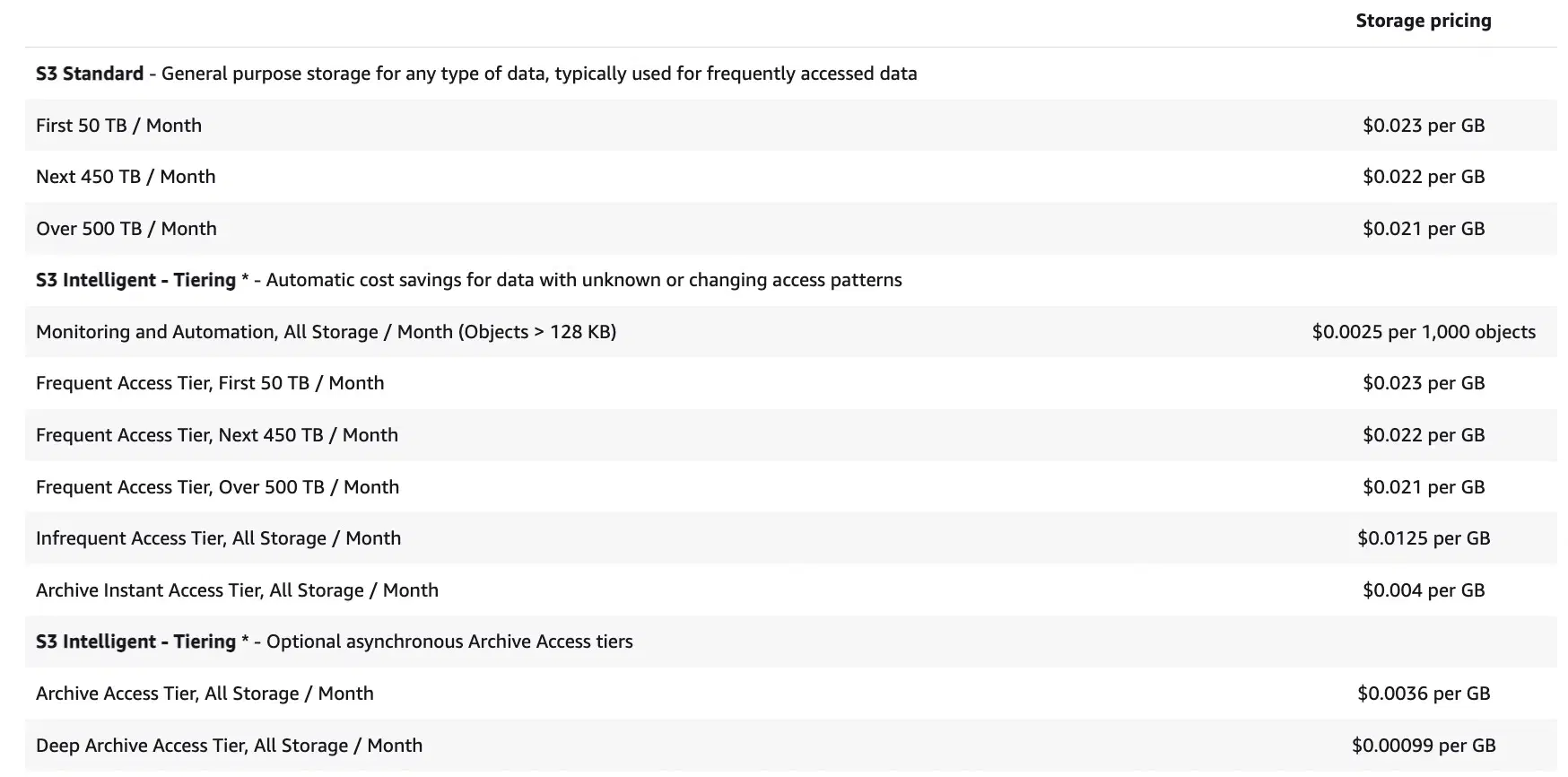The height and width of the screenshot is (777, 1568).
Task: Click Archive Instant Access Tier row label
Action: click(237, 590)
